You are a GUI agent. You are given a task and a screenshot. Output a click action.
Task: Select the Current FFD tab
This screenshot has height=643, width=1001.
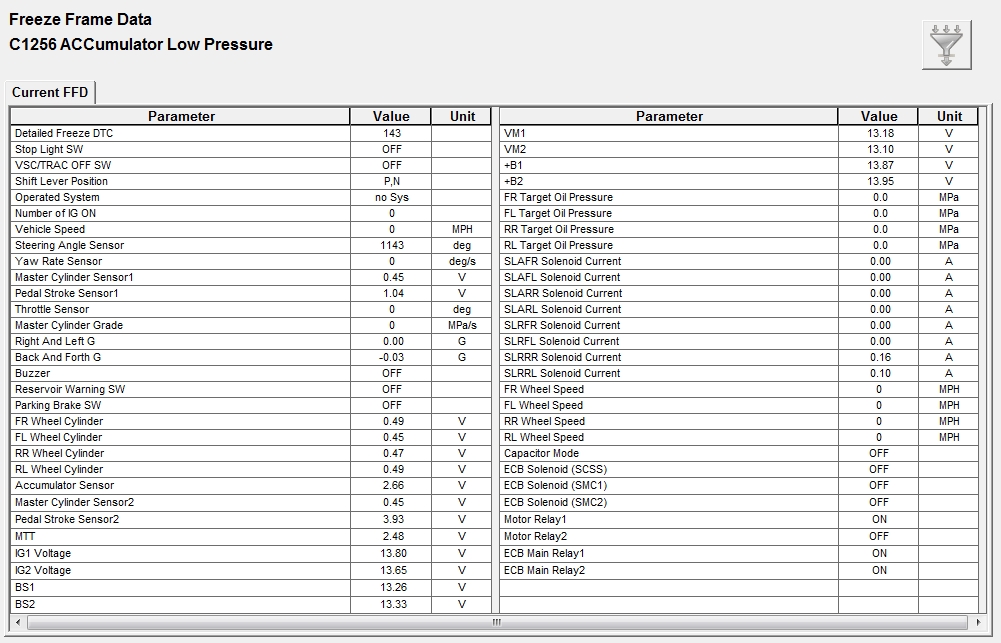click(x=50, y=93)
